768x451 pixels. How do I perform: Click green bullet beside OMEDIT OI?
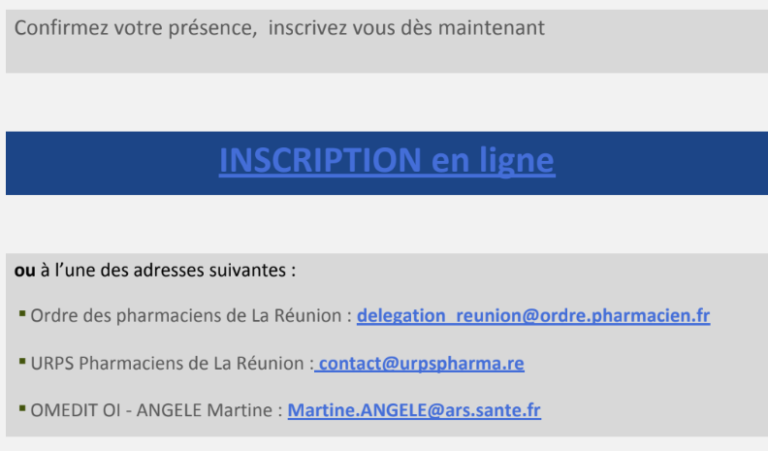point(22,408)
